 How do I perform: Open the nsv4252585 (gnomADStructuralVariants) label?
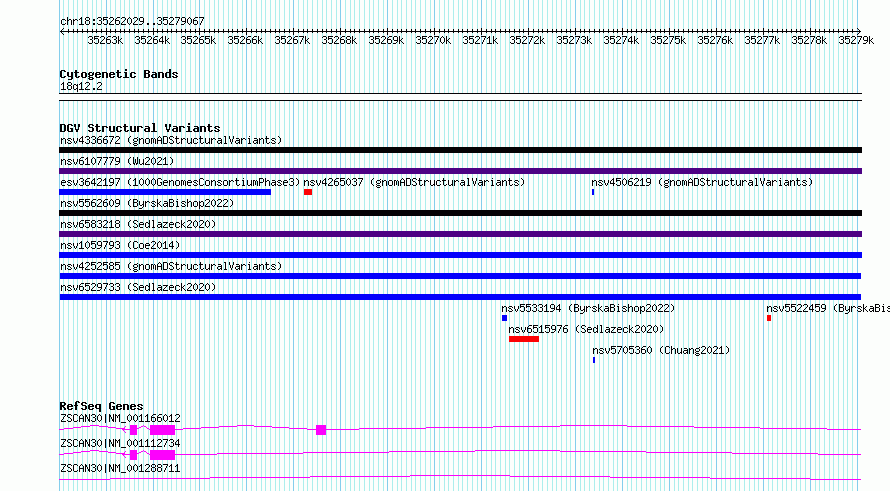[171, 266]
